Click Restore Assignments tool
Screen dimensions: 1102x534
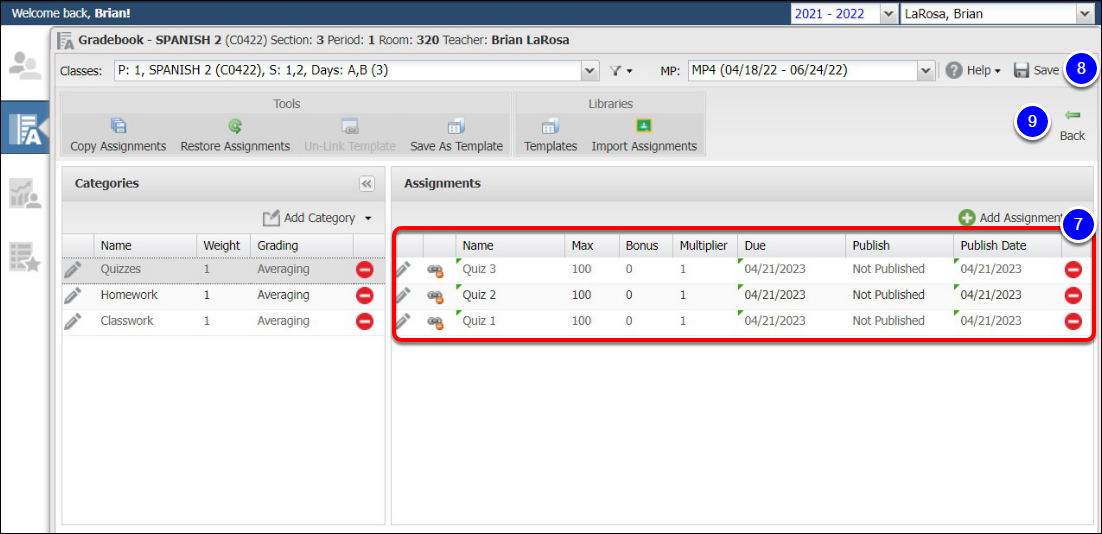(x=235, y=136)
